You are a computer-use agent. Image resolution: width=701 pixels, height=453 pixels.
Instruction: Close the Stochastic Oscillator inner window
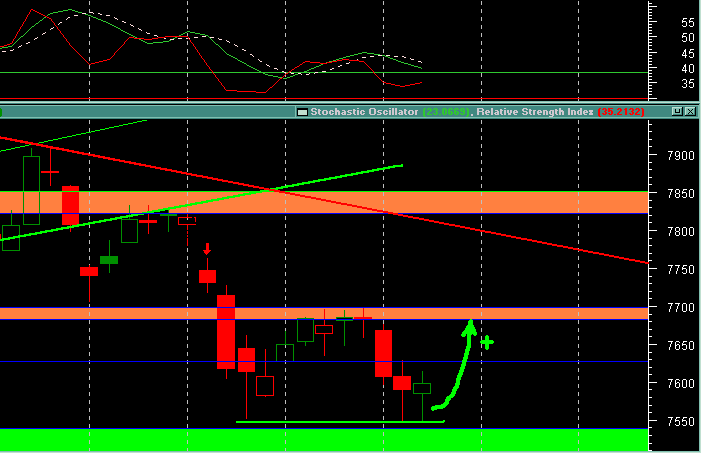coord(690,111)
